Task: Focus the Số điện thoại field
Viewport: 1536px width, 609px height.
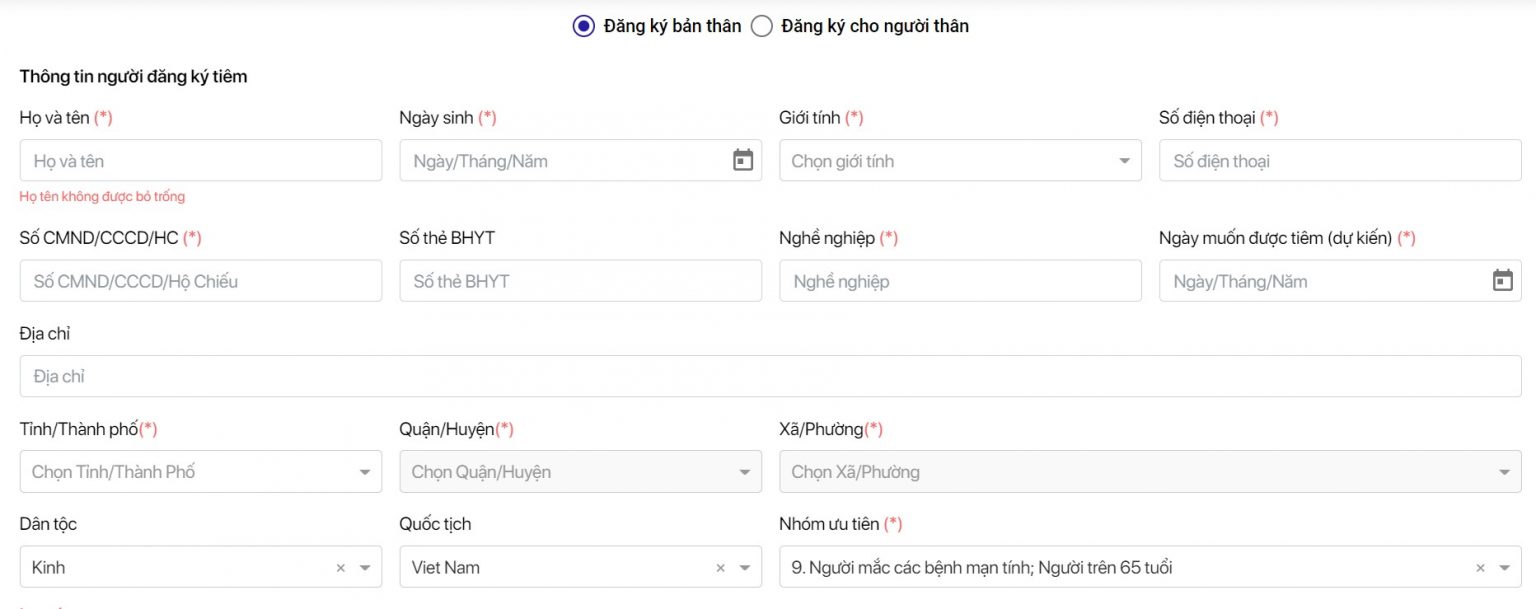Action: (1339, 161)
